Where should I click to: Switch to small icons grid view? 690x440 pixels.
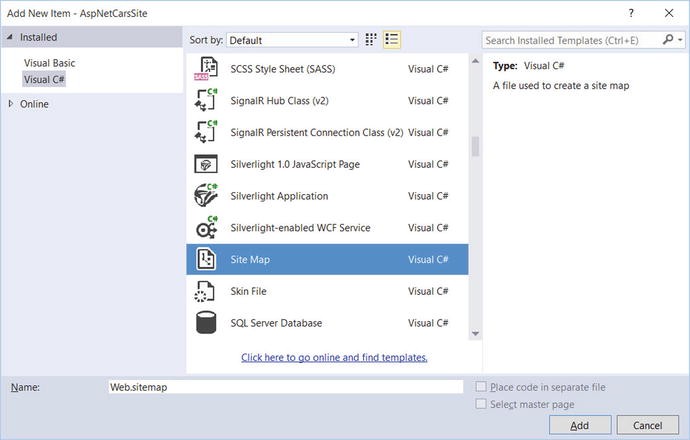coord(371,40)
